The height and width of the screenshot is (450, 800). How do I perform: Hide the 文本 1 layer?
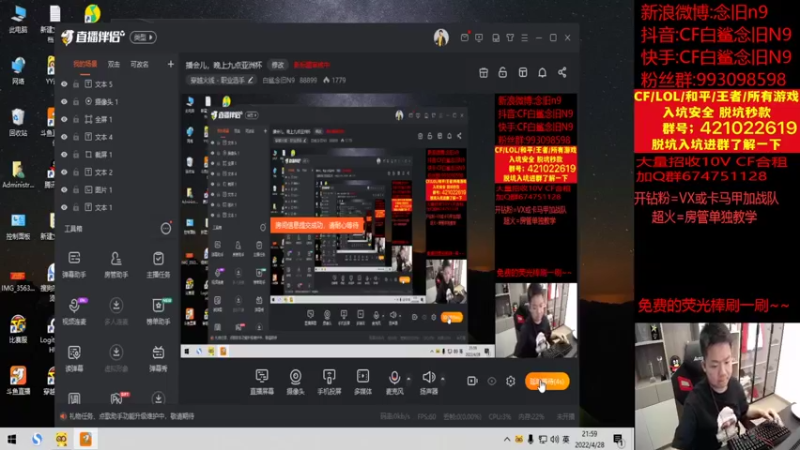64,207
